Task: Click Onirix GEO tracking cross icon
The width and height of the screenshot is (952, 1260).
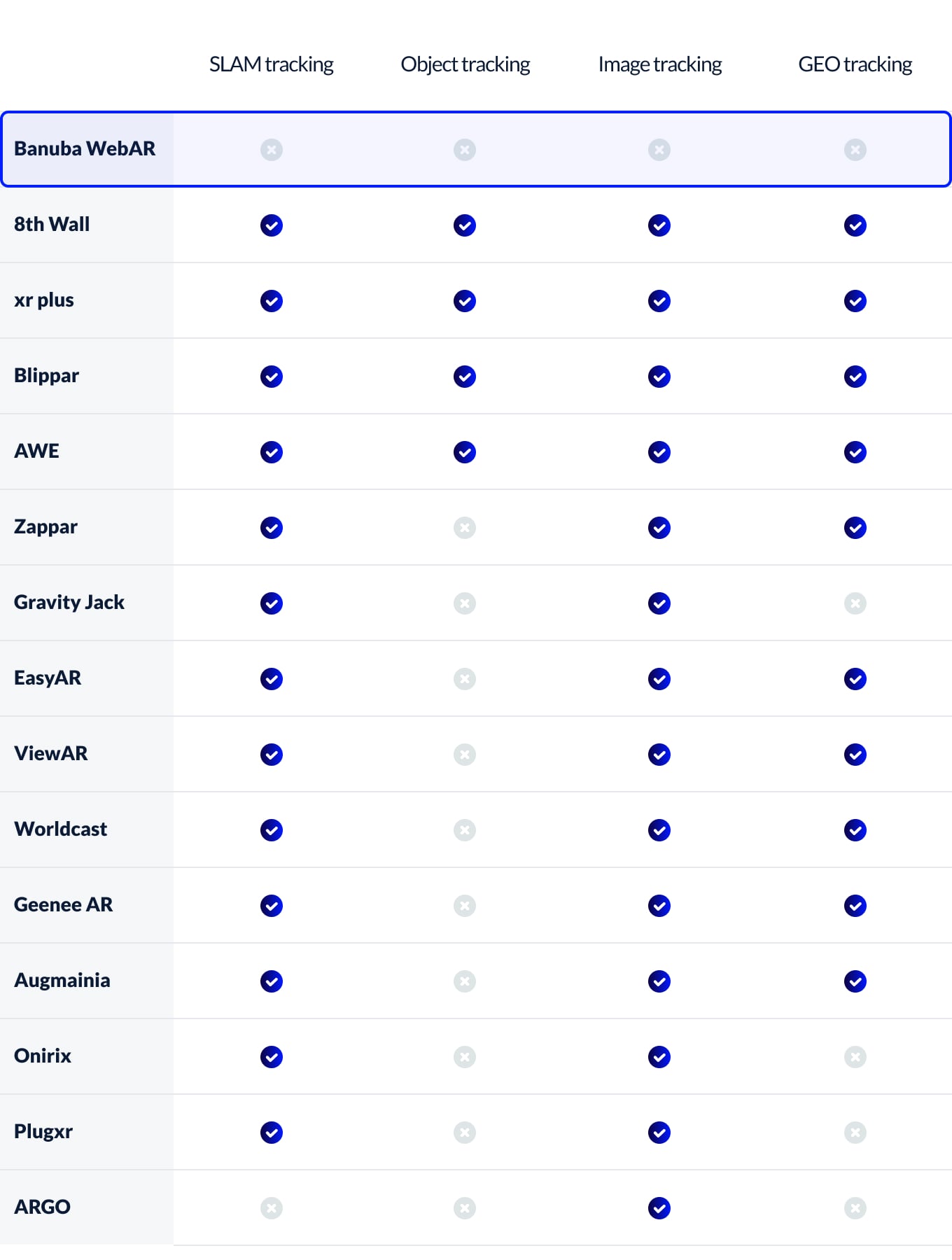Action: tap(855, 1057)
